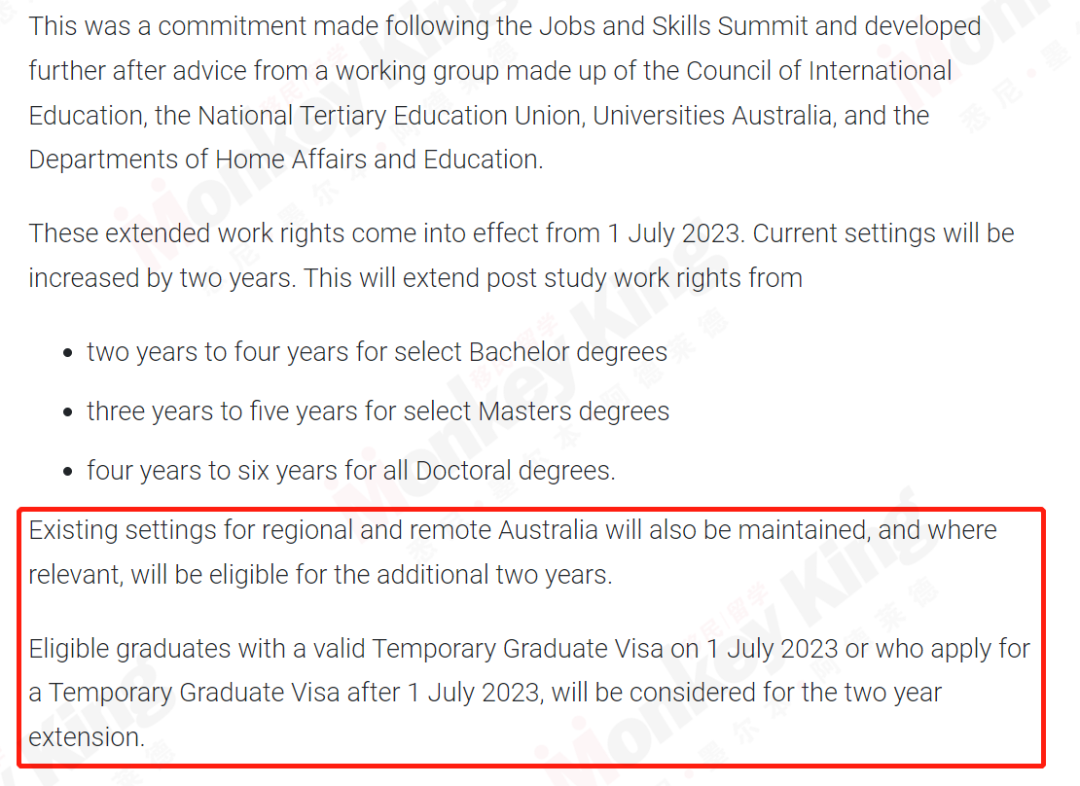
Task: Click the bullet before 'three years to five years'
Action: pyautogui.click(x=68, y=413)
